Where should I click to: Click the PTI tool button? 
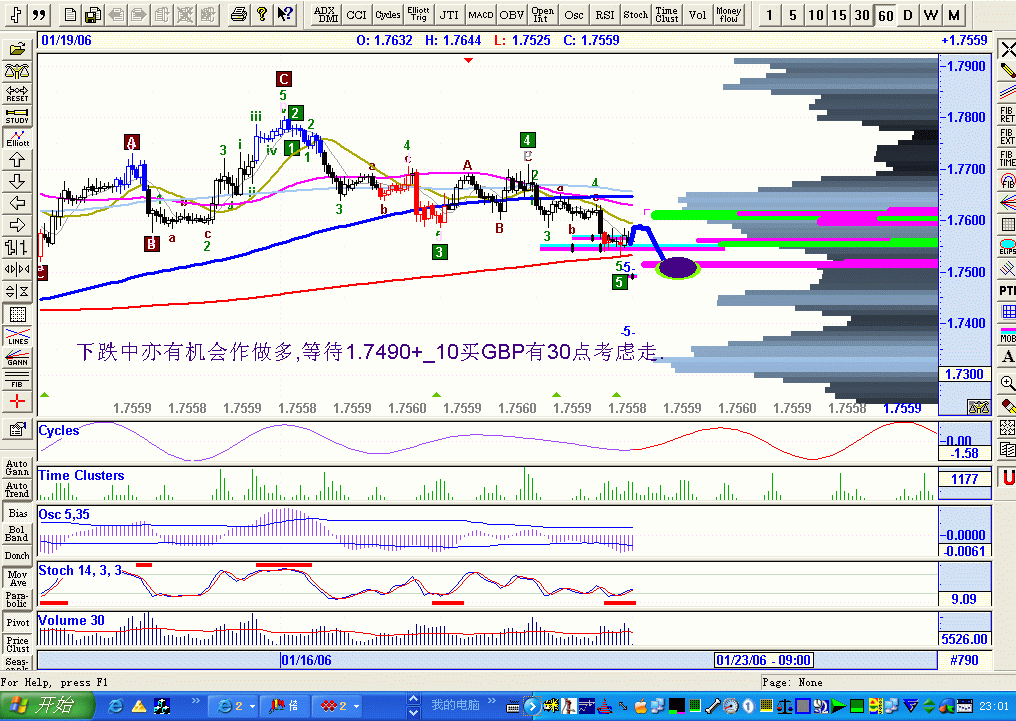click(1008, 291)
